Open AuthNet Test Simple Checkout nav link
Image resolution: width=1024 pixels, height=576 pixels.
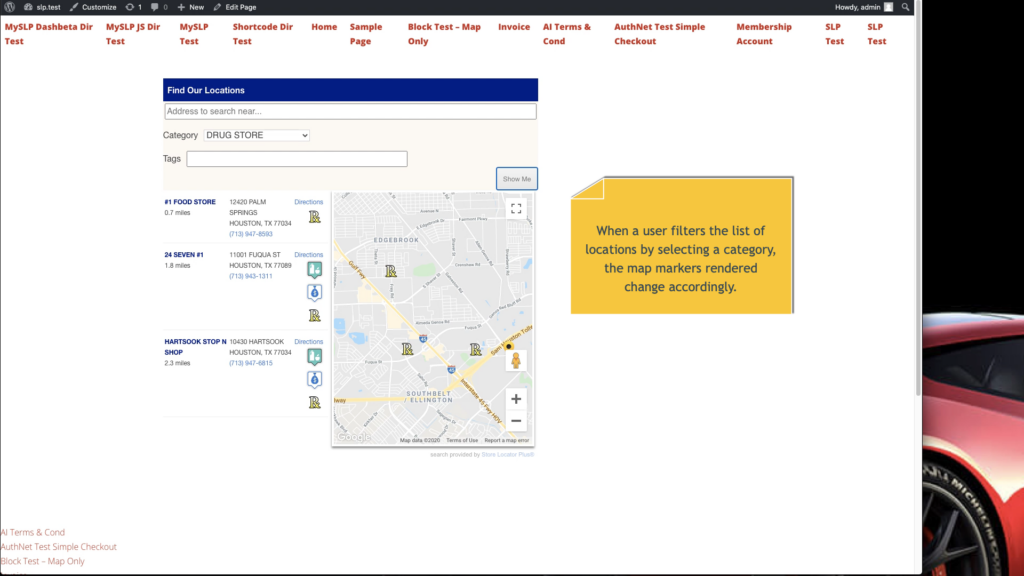(x=660, y=34)
